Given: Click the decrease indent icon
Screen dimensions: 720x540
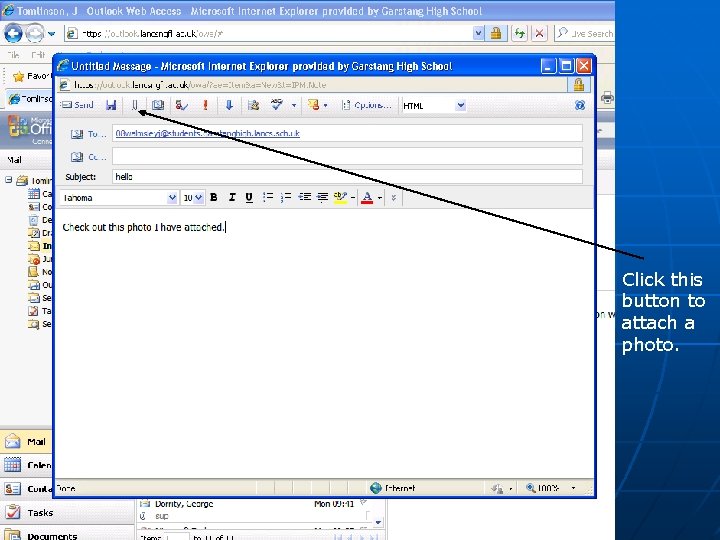Looking at the screenshot, I should pos(304,197).
